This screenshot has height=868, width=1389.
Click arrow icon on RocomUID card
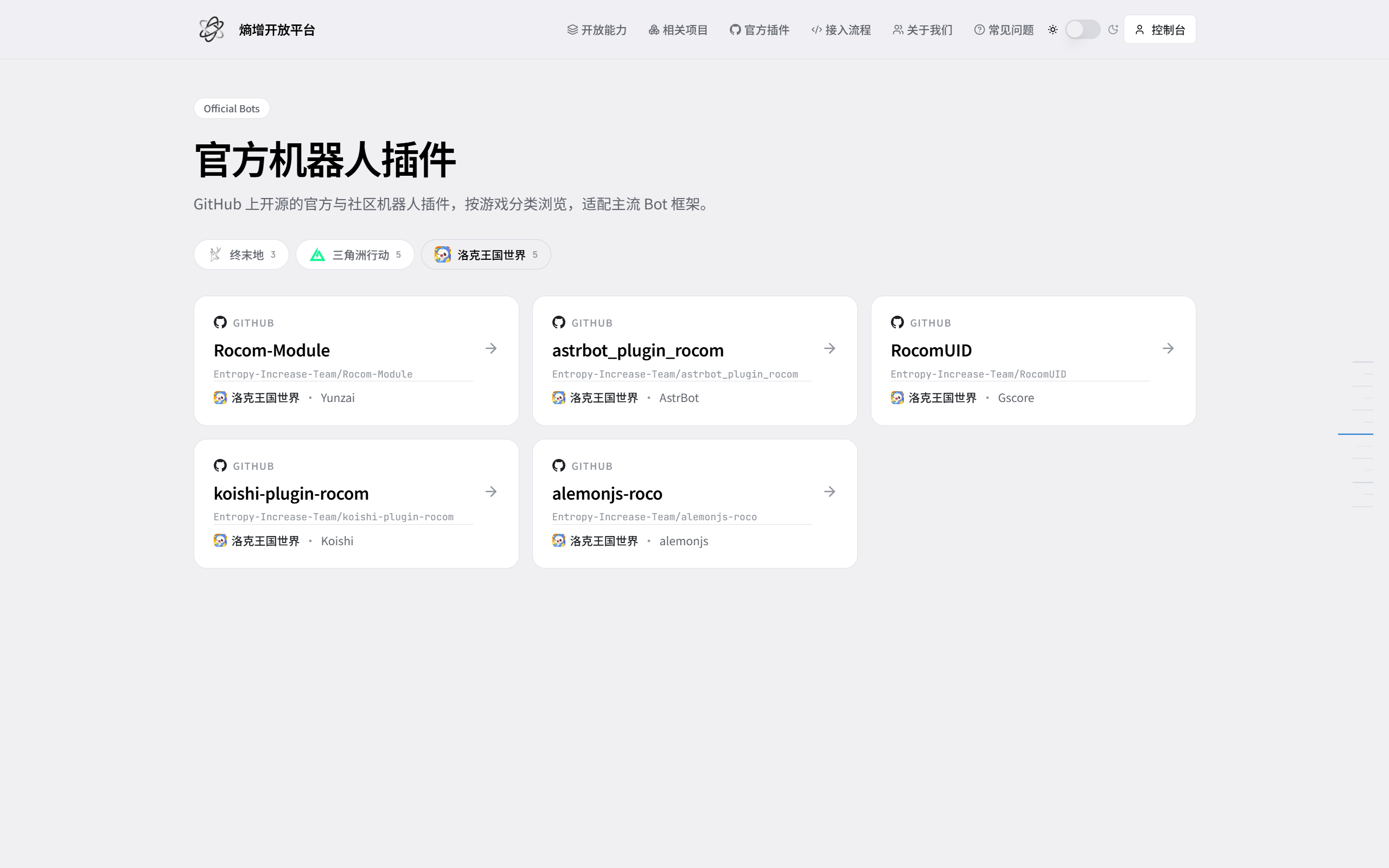click(x=1168, y=348)
